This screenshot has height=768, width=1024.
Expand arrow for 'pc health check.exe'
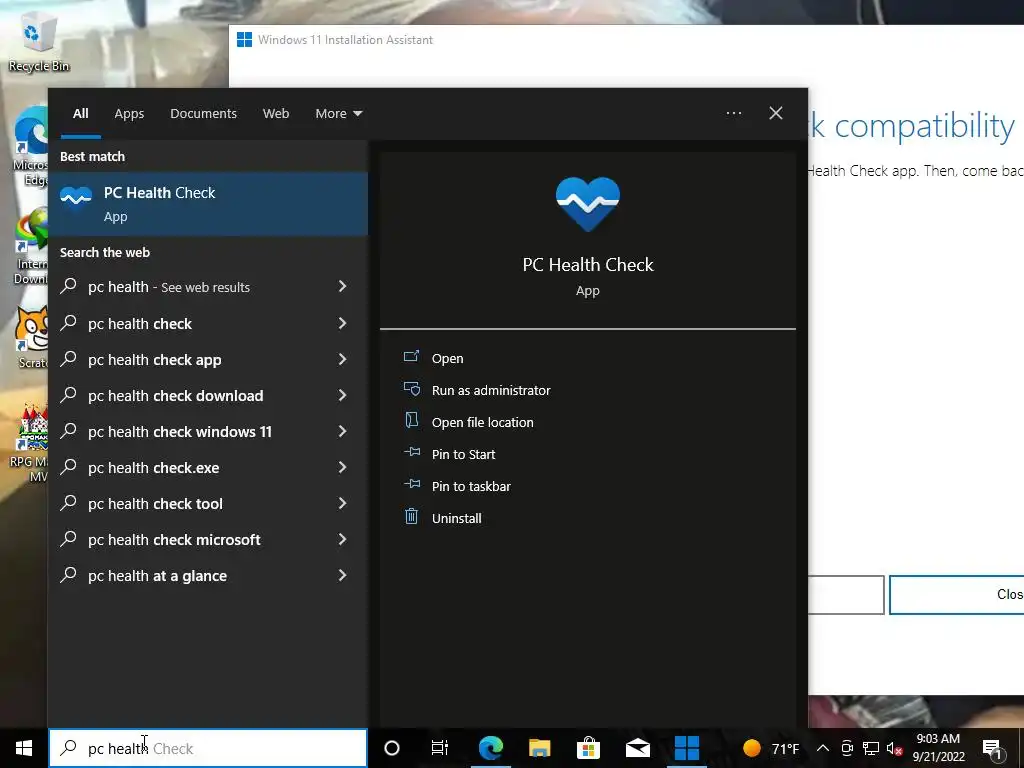342,466
